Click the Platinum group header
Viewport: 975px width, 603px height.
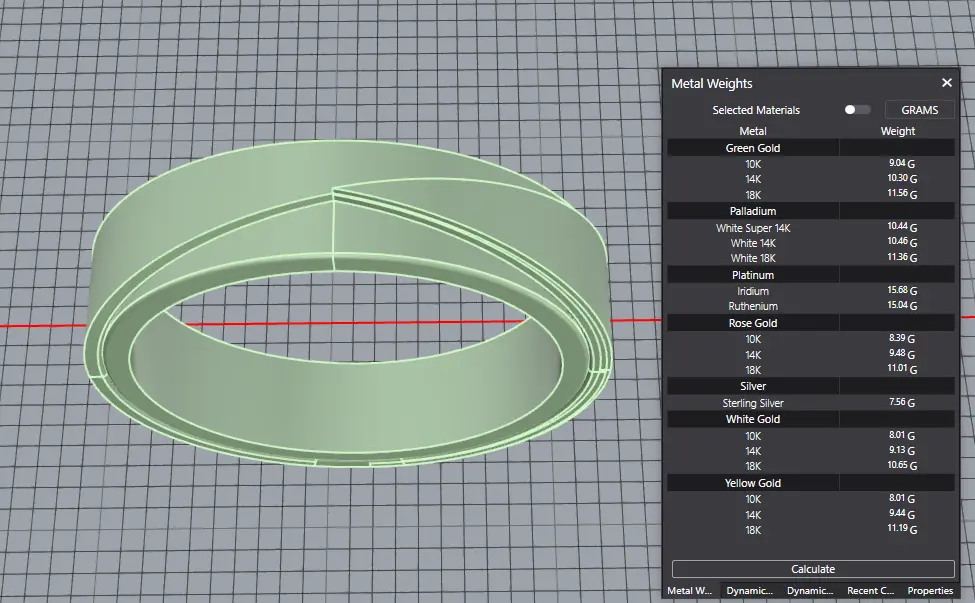[x=753, y=275]
